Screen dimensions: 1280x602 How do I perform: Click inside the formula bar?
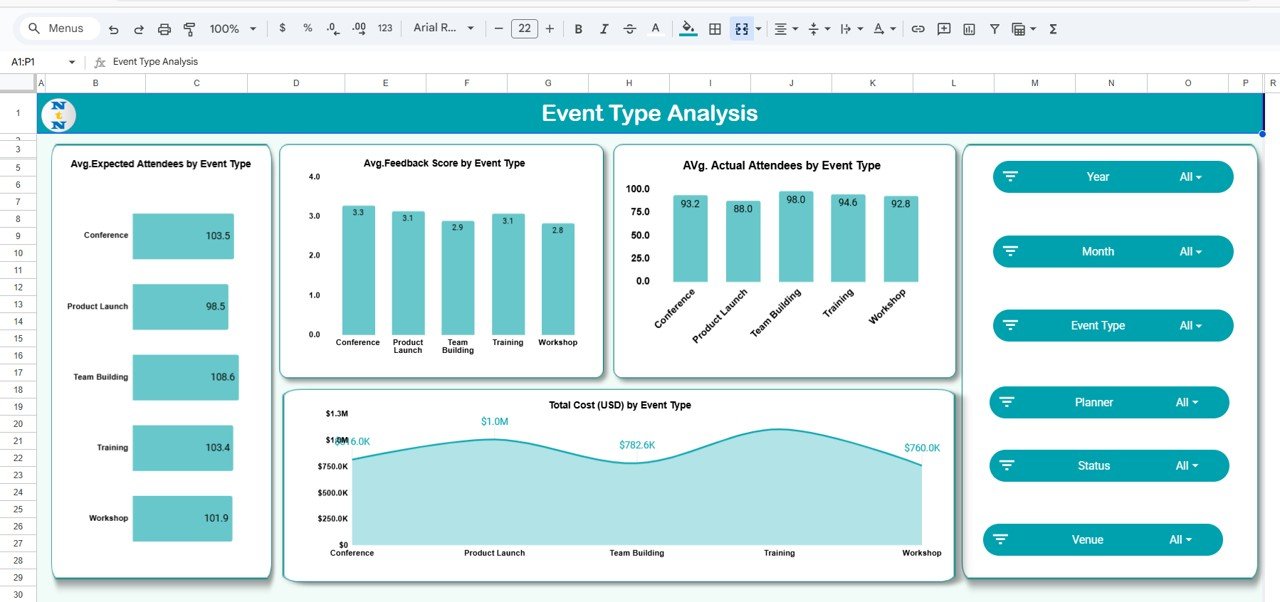coord(300,61)
